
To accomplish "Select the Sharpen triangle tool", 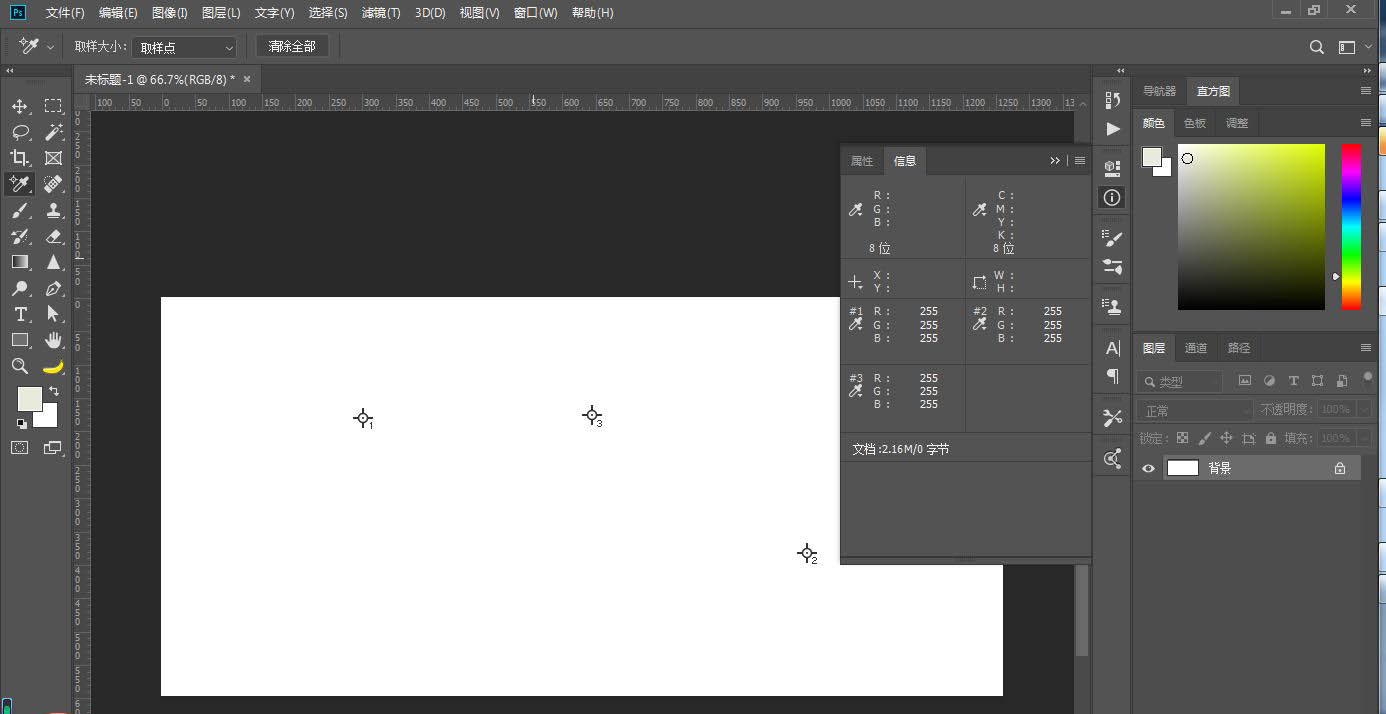I will (53, 262).
